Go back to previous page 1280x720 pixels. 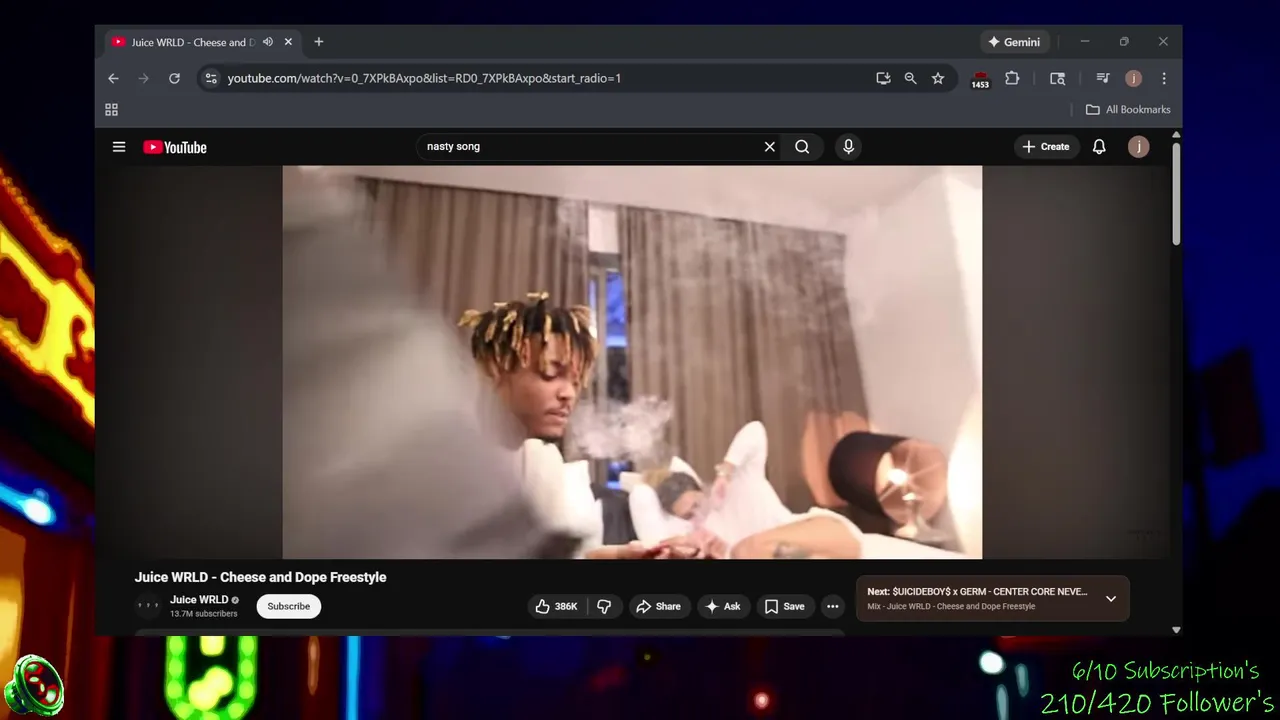(x=113, y=78)
